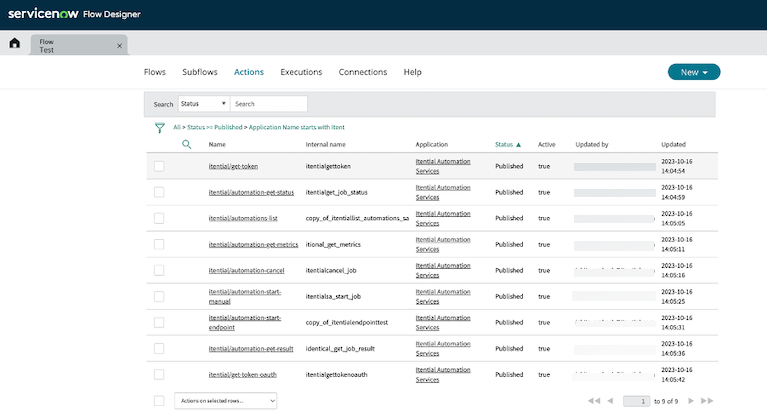
Task: Open the Executions tab
Action: (x=301, y=72)
